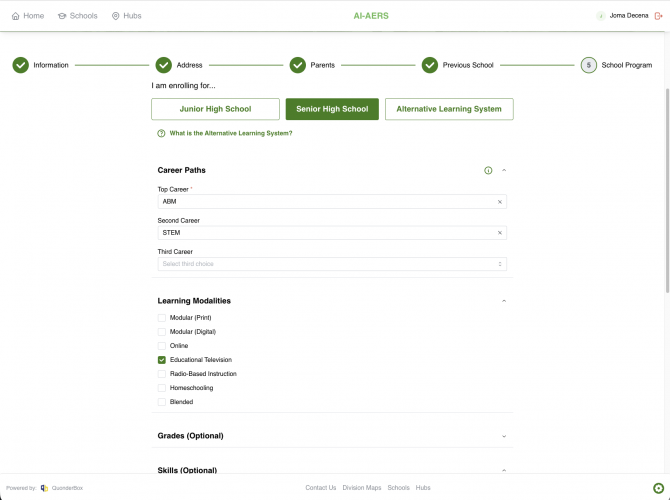Go to the Information step label
Image resolution: width=670 pixels, height=500 pixels.
click(51, 65)
